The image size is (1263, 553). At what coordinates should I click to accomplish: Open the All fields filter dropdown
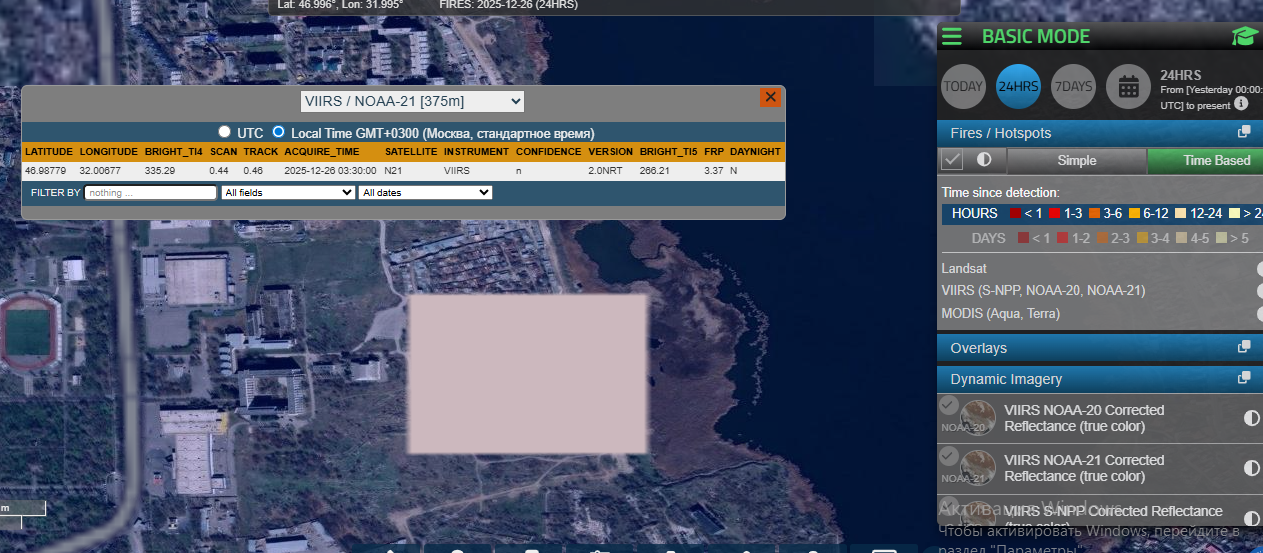[287, 192]
